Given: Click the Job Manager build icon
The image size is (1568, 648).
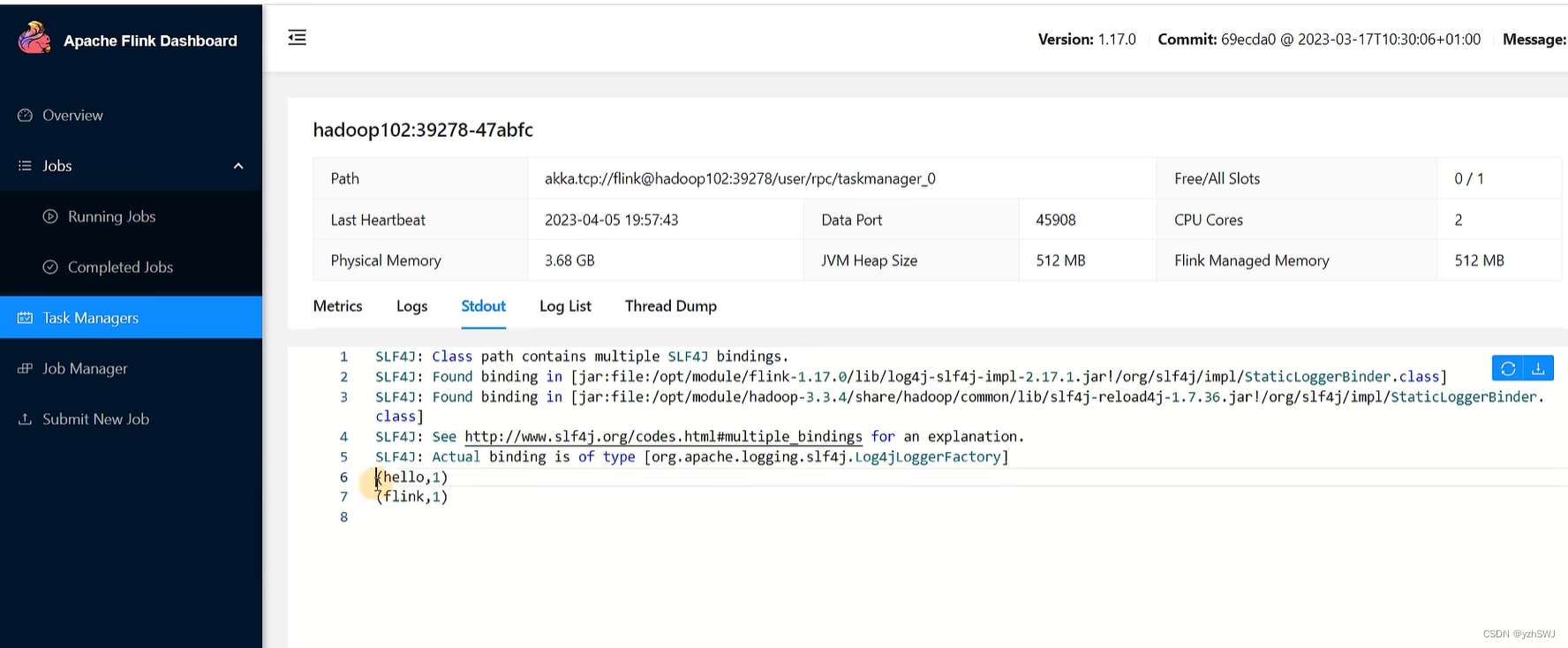Looking at the screenshot, I should coord(25,368).
